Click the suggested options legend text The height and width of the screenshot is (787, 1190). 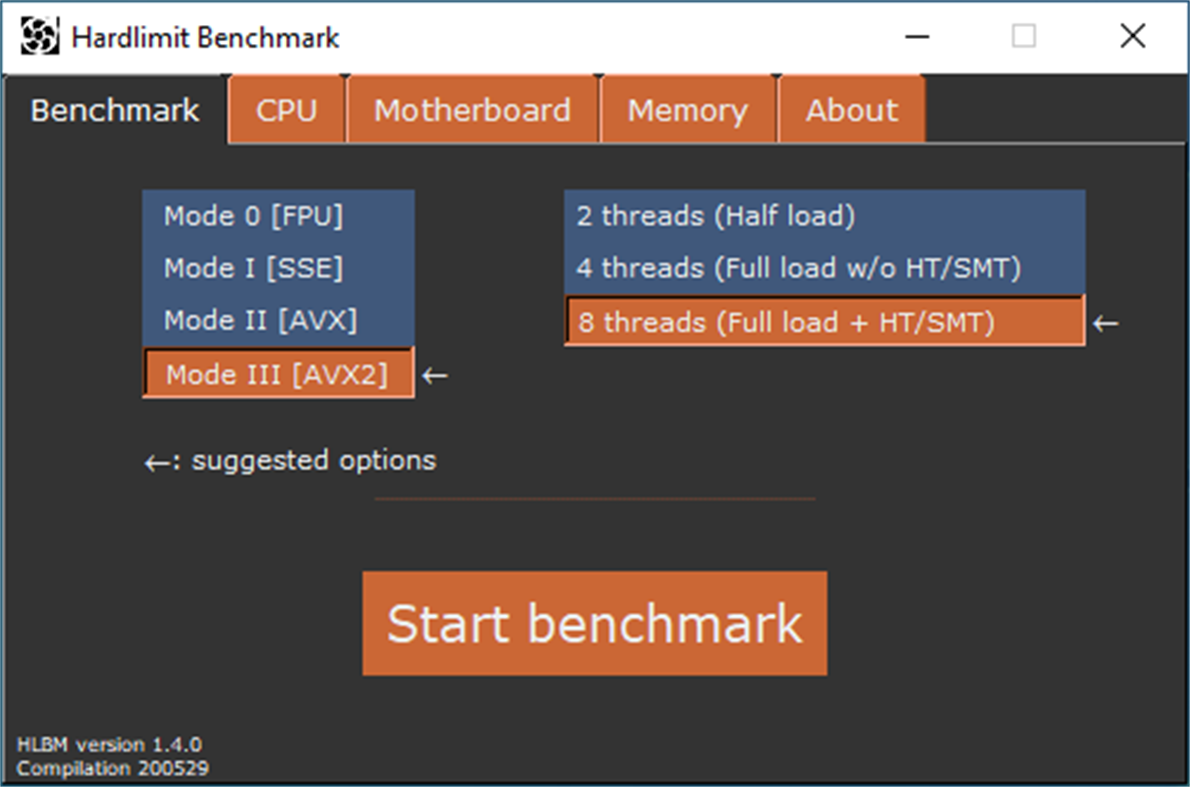point(291,461)
